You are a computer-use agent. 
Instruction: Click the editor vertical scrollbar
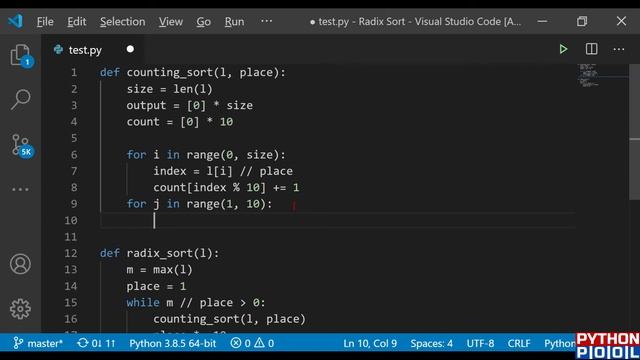coord(635,131)
